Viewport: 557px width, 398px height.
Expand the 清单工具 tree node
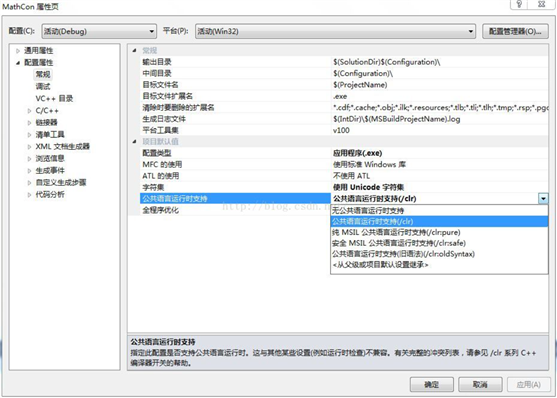coord(29,135)
